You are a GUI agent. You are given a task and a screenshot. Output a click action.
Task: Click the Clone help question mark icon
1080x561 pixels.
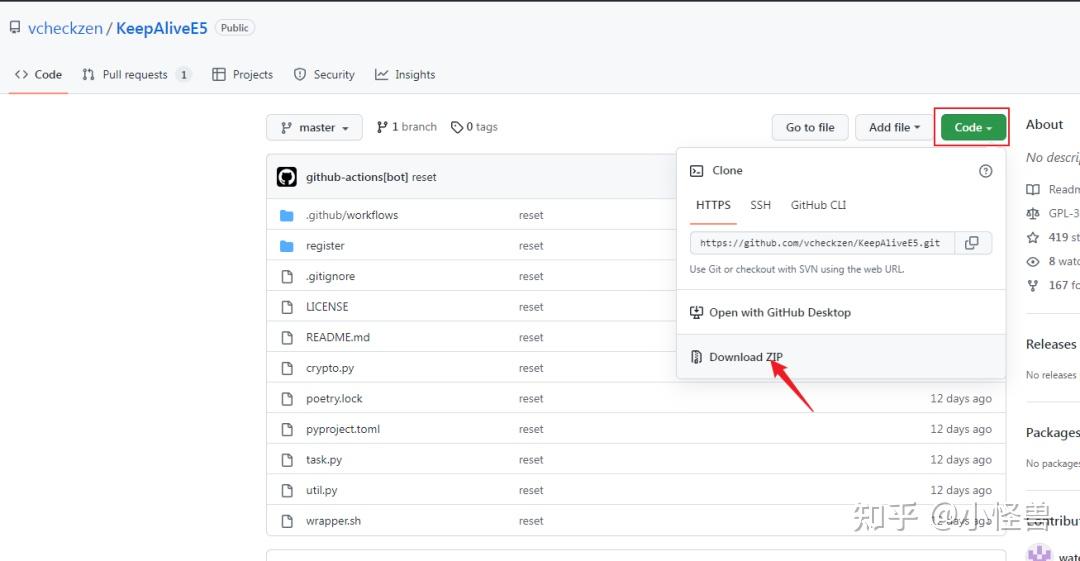pos(985,171)
